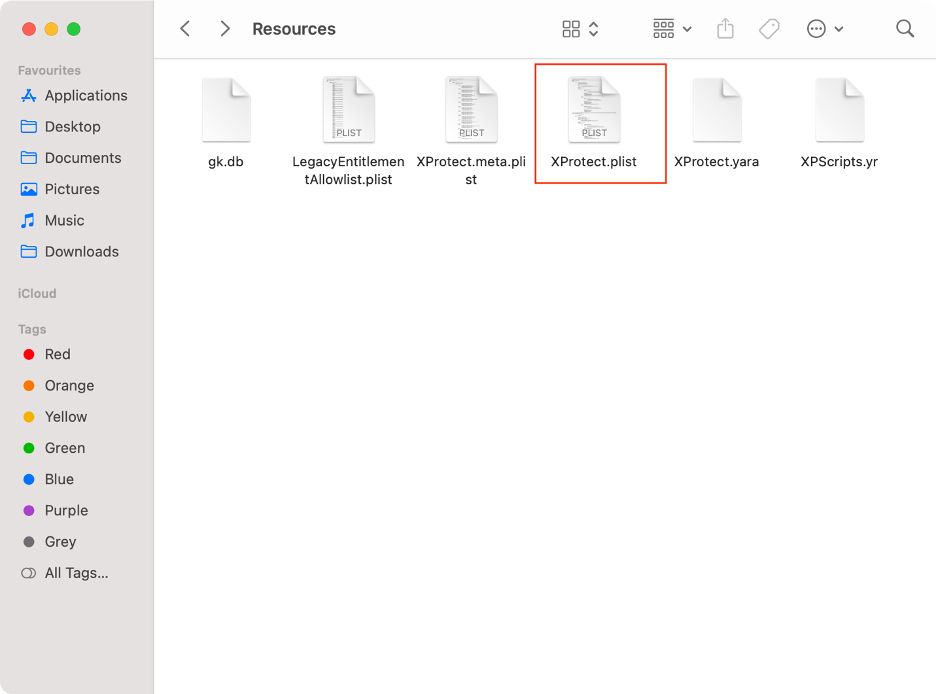Click the Favourites section header

click(x=49, y=70)
